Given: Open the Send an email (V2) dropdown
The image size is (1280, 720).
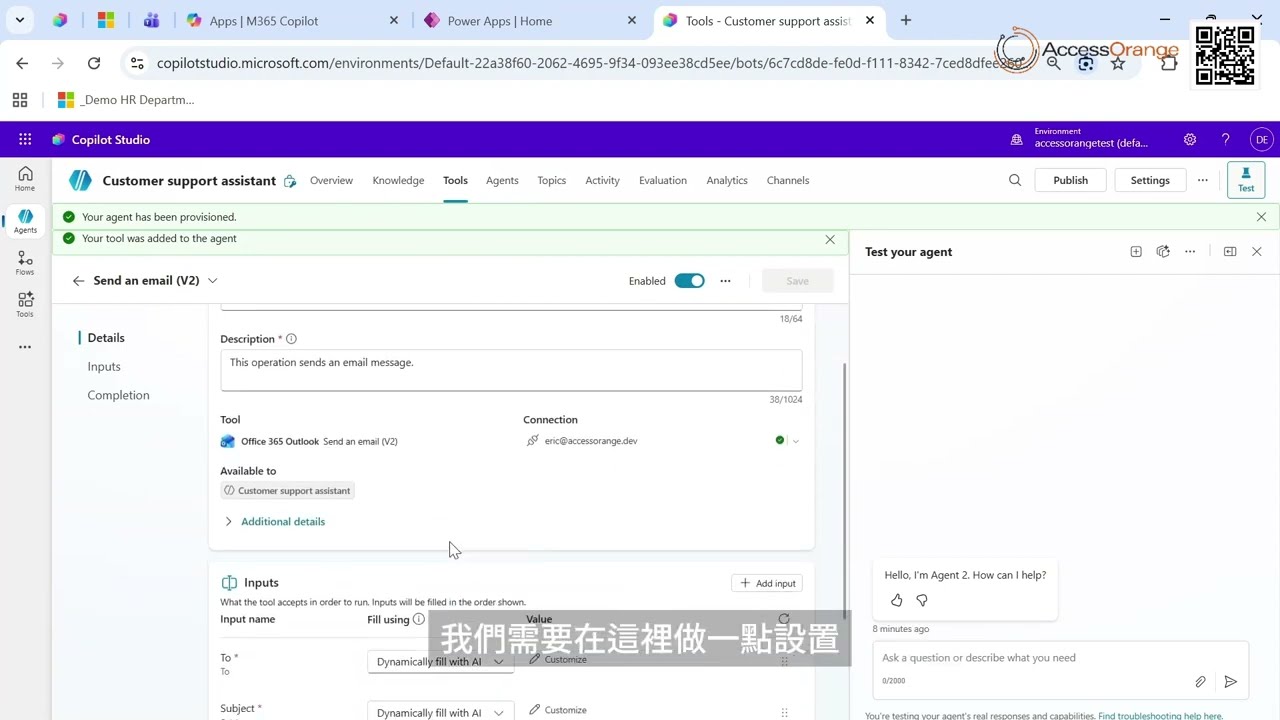Looking at the screenshot, I should (x=212, y=281).
